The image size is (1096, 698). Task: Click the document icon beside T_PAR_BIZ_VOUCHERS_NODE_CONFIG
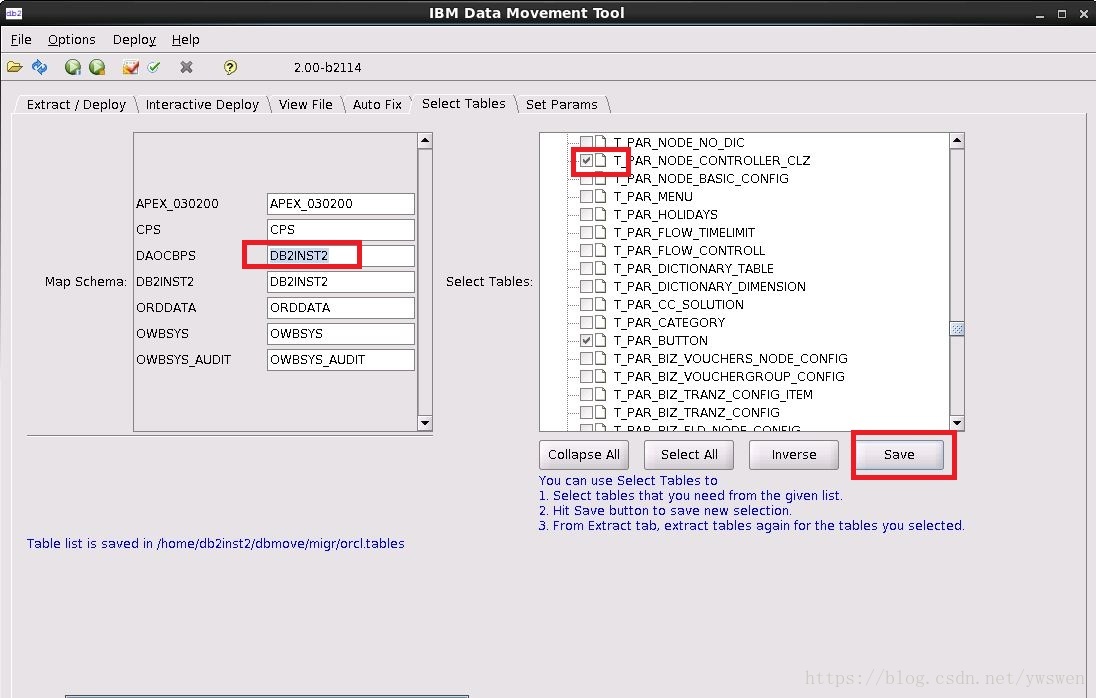[600, 358]
